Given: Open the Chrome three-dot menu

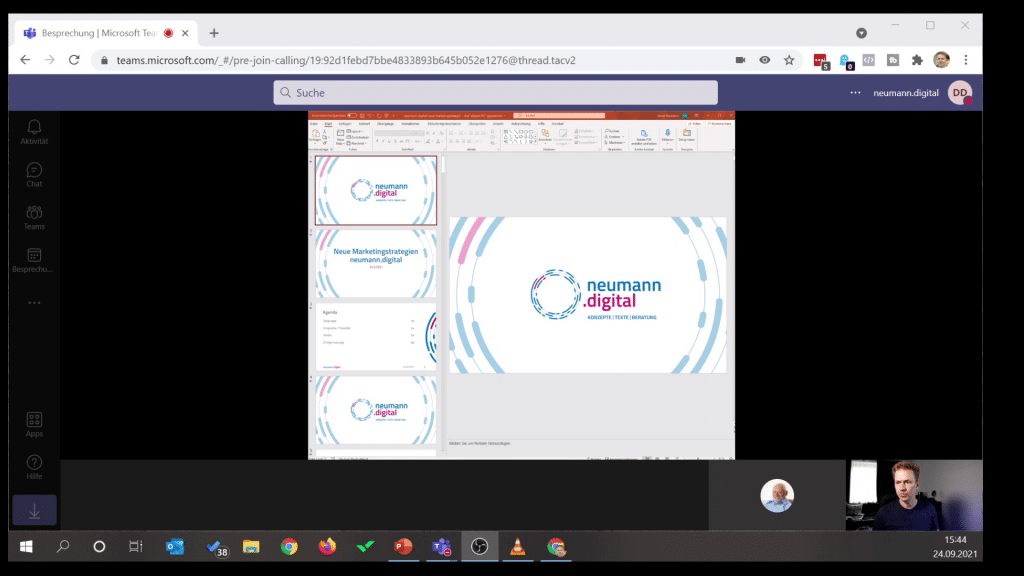Looking at the screenshot, I should (x=966, y=60).
